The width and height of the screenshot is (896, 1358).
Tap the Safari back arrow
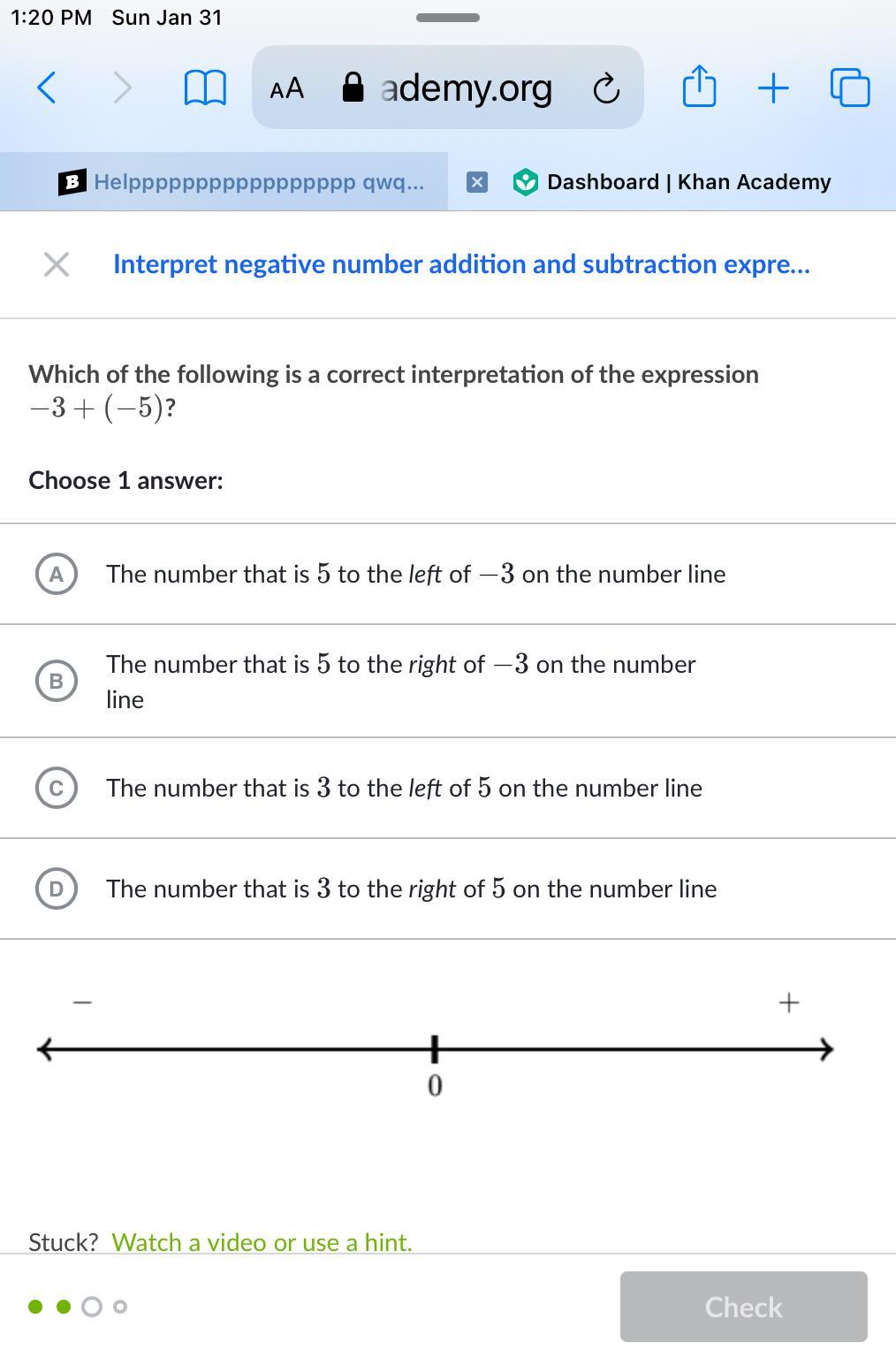point(47,88)
